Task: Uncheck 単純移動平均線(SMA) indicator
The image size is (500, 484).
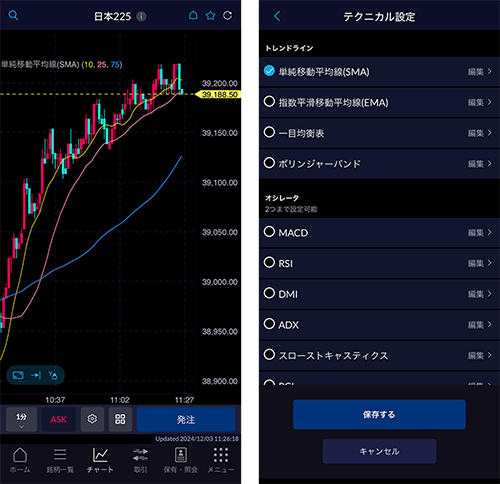Action: click(x=269, y=71)
